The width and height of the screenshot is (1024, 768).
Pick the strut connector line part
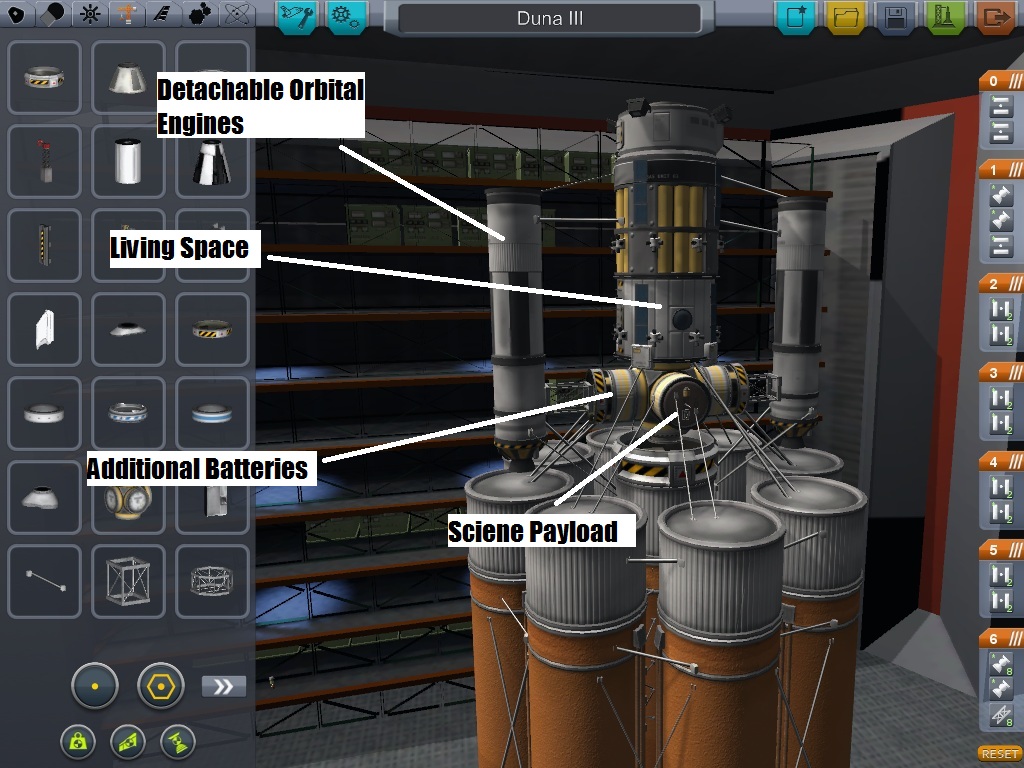tap(44, 581)
